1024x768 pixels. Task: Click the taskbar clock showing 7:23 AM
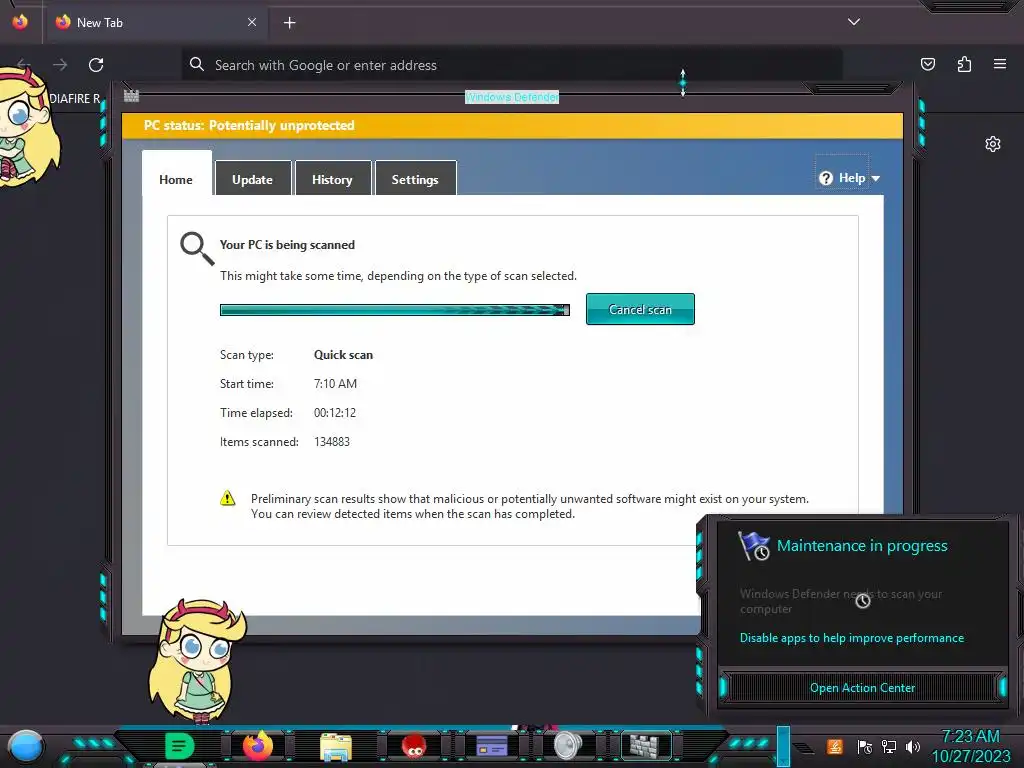[970, 746]
